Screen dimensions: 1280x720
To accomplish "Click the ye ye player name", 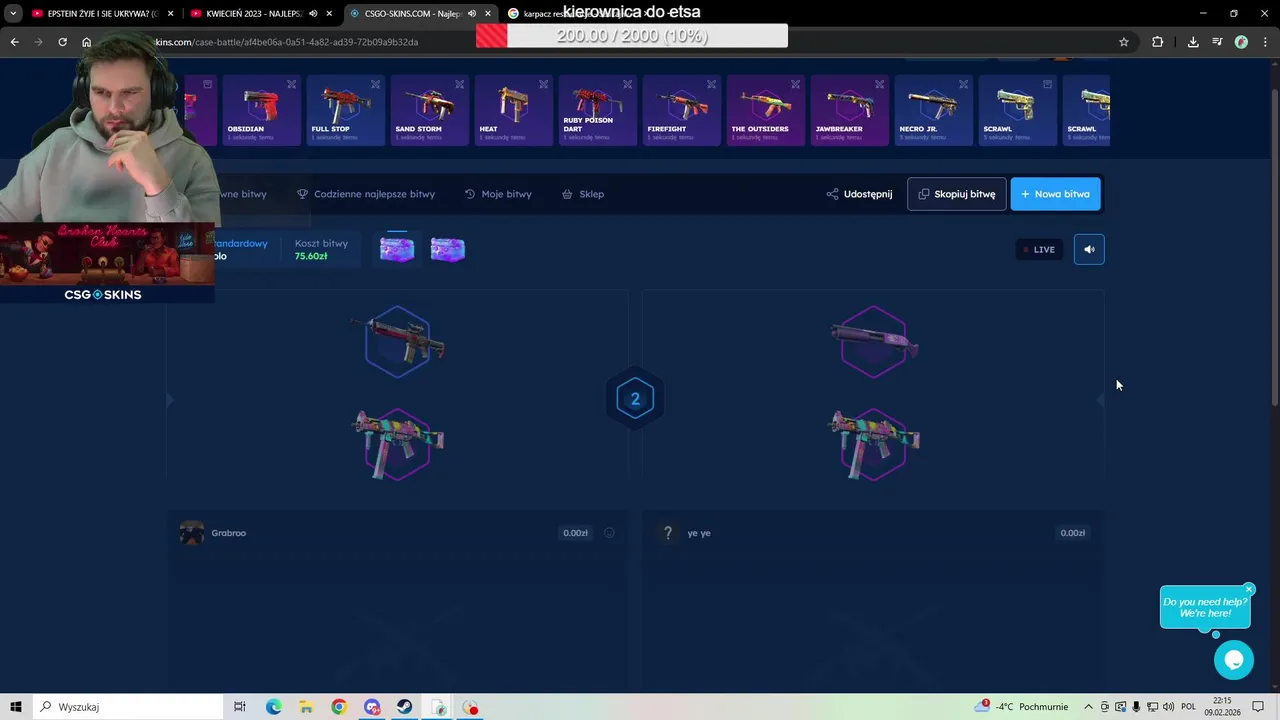I will point(699,533).
